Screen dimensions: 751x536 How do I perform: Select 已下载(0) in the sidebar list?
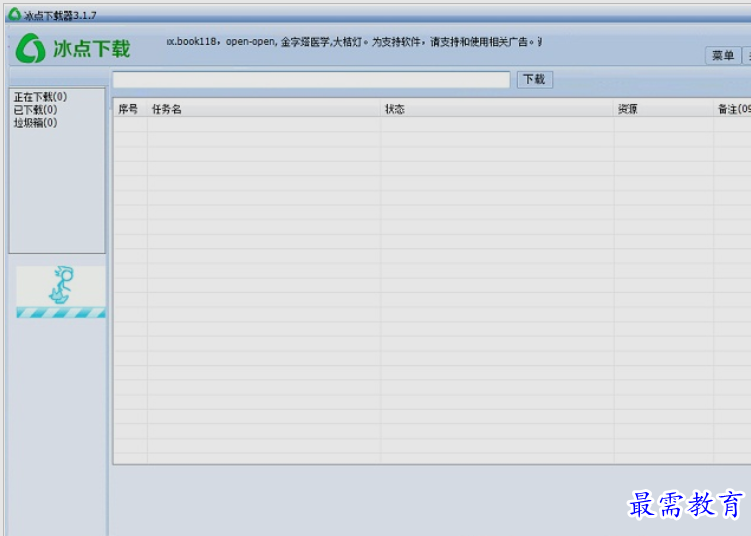click(35, 110)
